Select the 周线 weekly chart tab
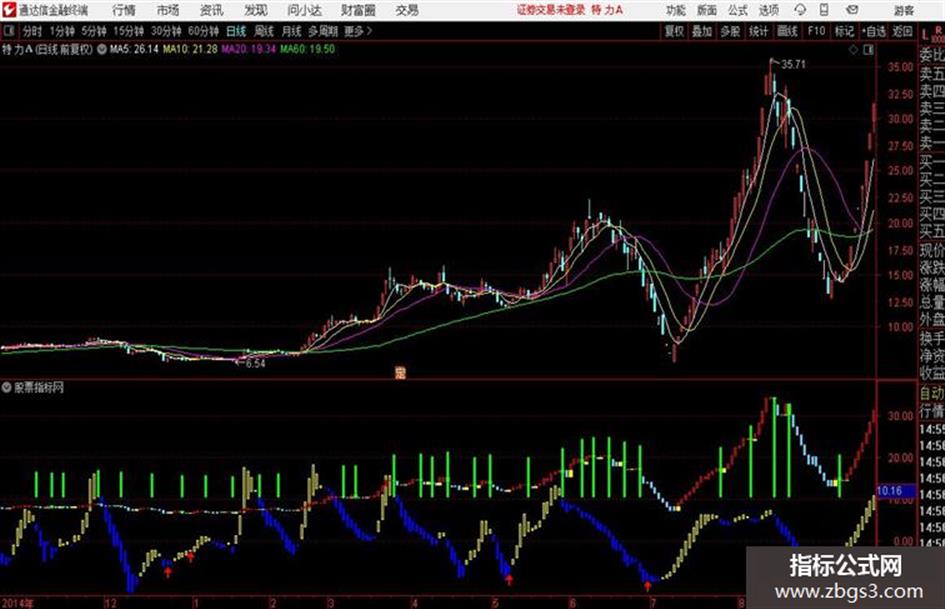The image size is (945, 609). [x=264, y=31]
